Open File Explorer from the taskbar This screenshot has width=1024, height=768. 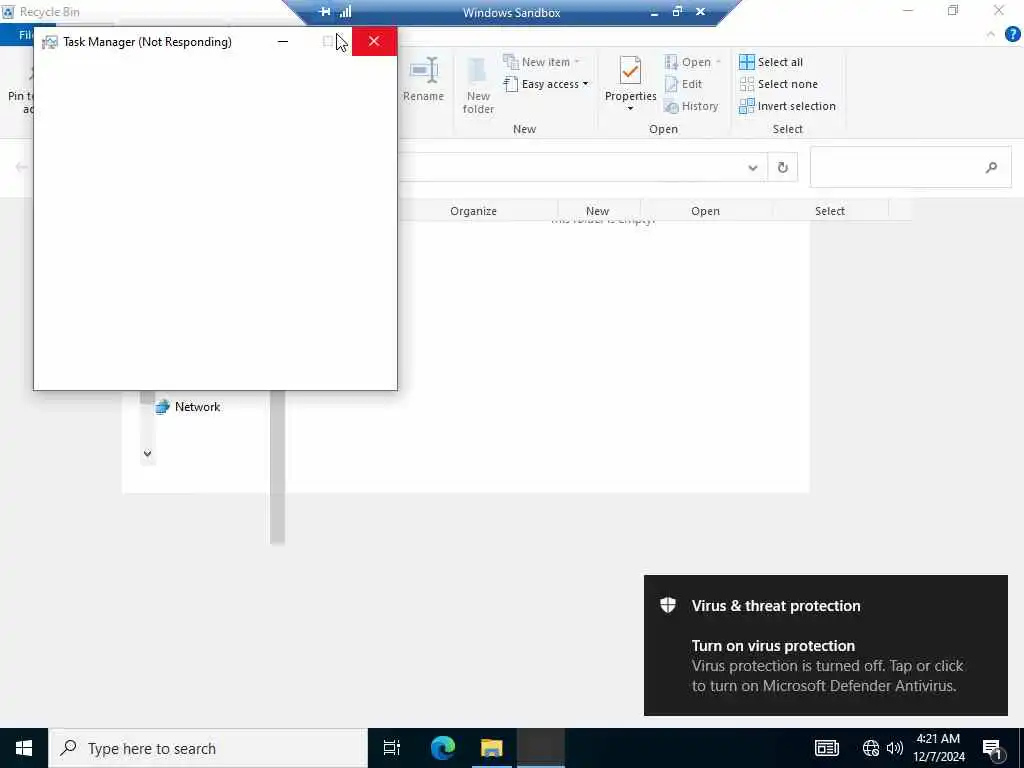(x=492, y=748)
